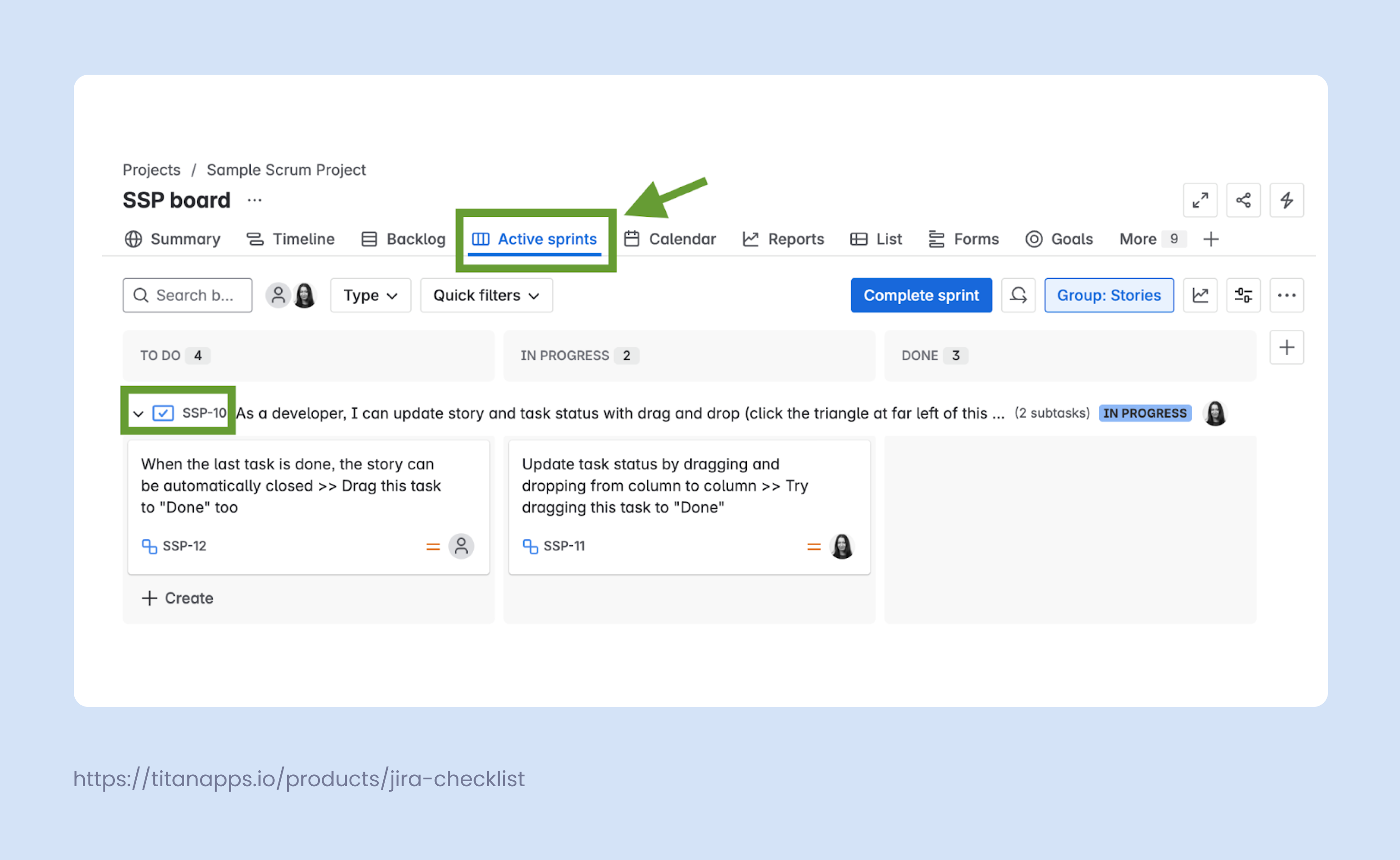Open the Reports tab
The height and width of the screenshot is (860, 1400).
795,239
